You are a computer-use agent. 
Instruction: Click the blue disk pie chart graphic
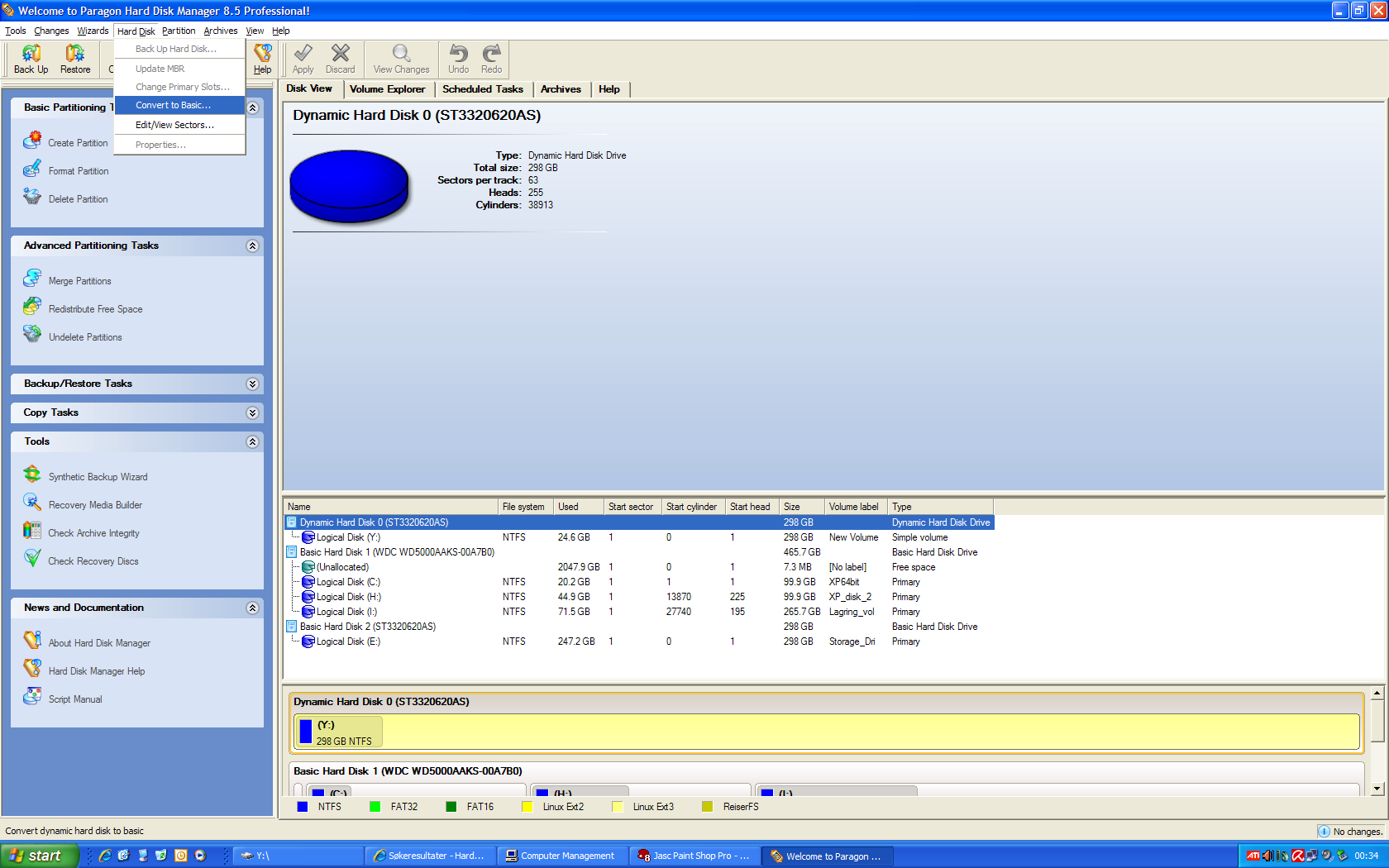[349, 187]
